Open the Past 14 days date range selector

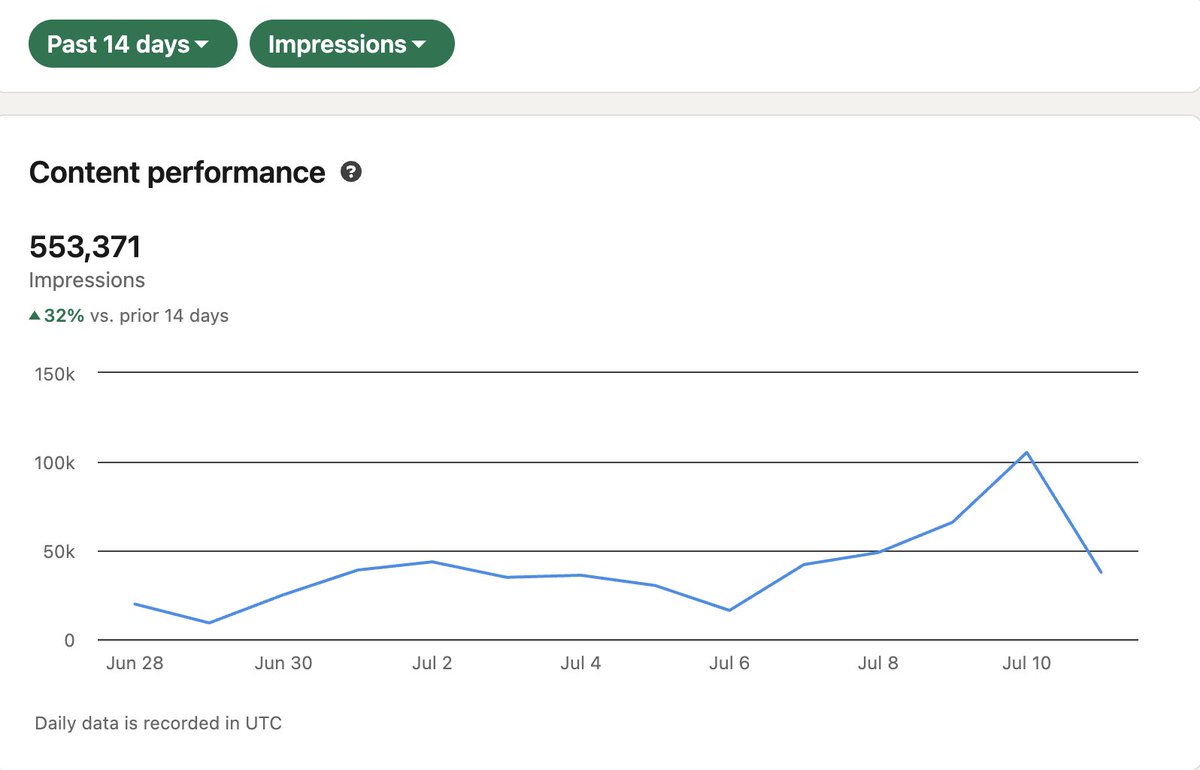131,43
